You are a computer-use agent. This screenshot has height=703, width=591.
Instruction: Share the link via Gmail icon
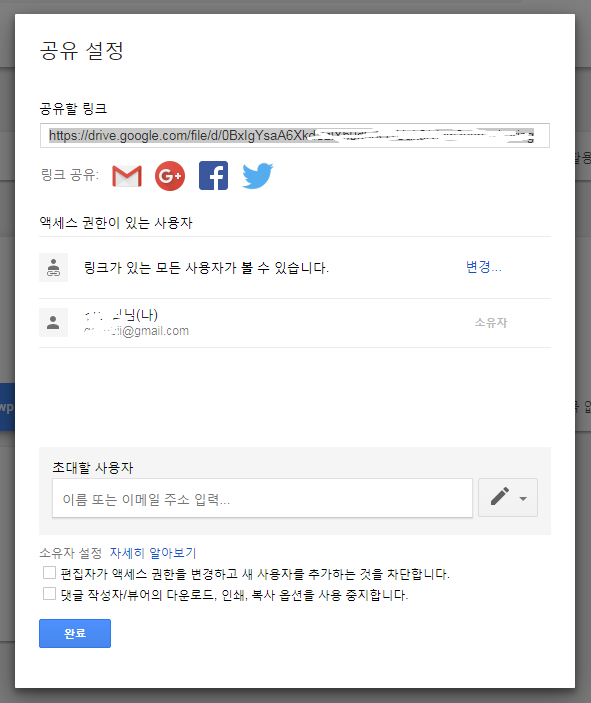click(127, 176)
